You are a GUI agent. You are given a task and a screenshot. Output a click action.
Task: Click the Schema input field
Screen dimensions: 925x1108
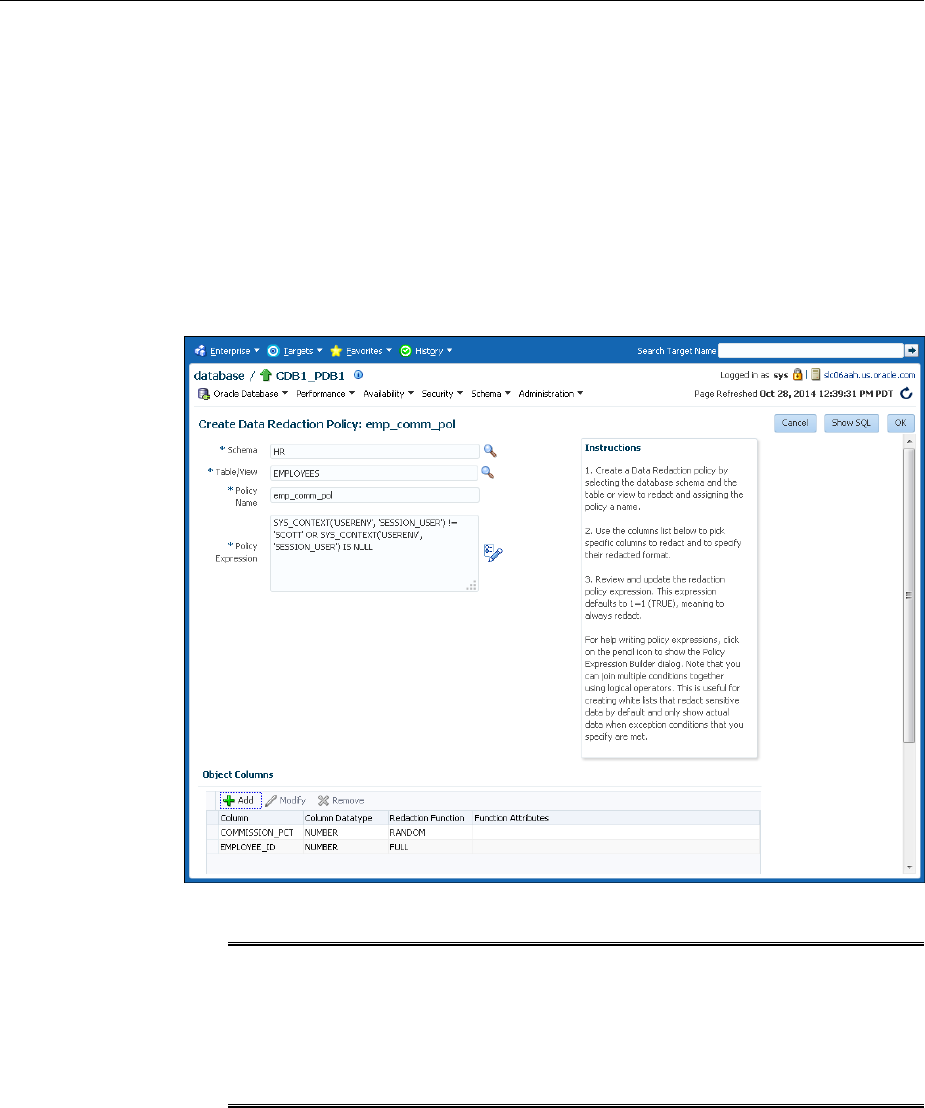[x=375, y=451]
